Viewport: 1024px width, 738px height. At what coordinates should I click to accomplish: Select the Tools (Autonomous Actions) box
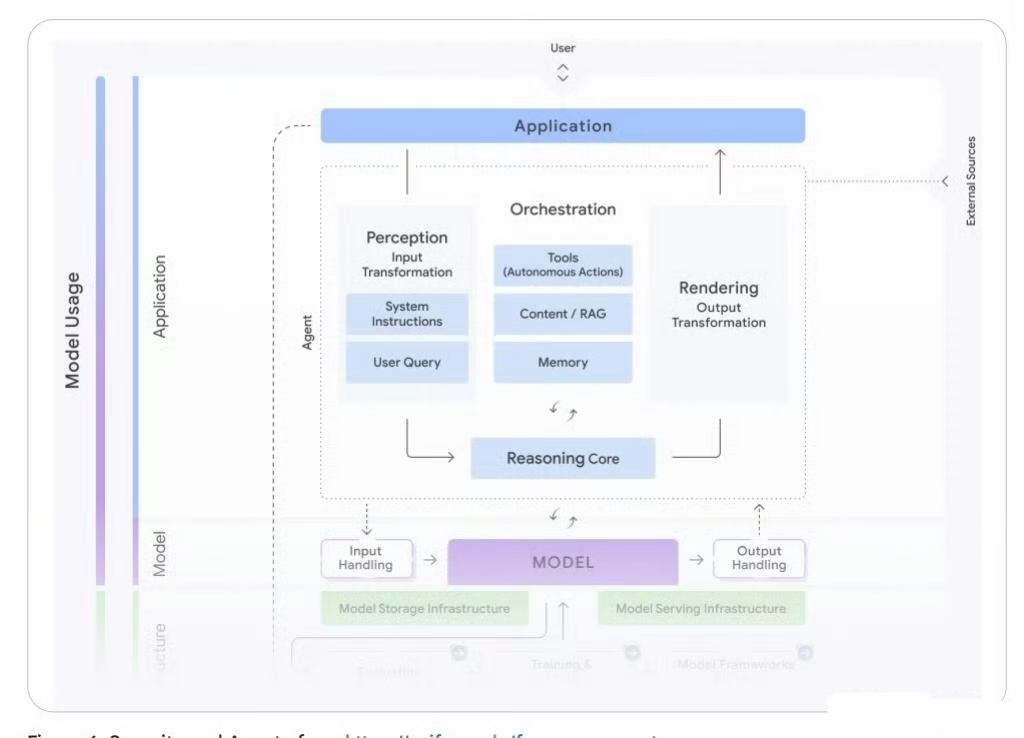pos(563,265)
